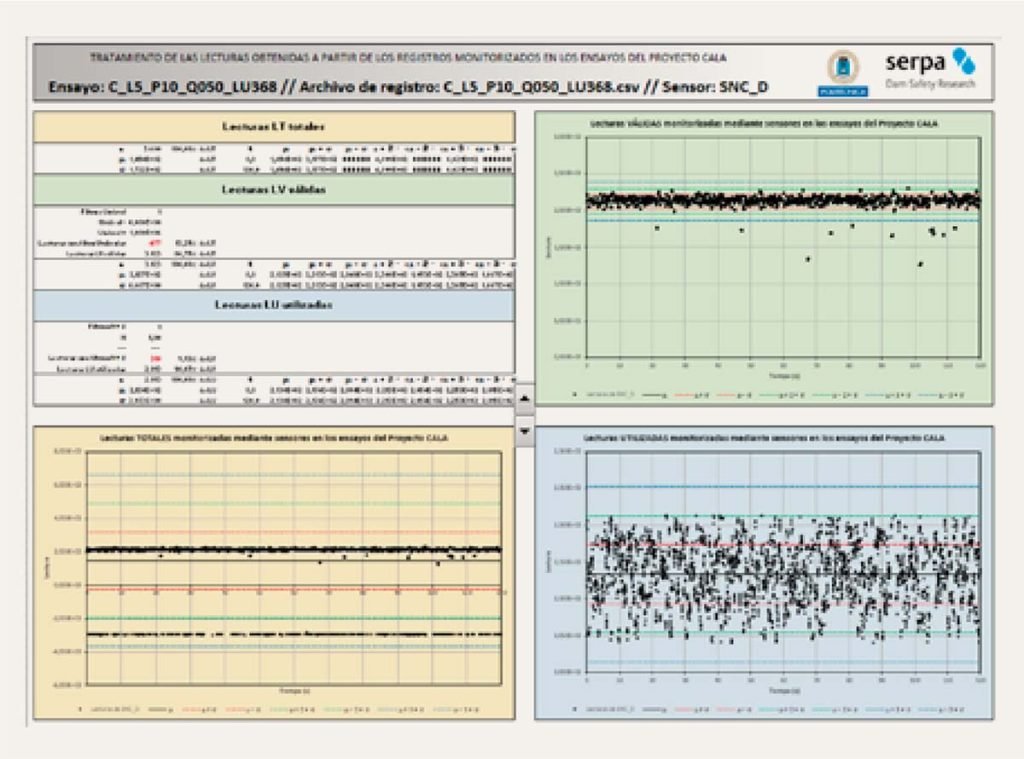
Task: Click the serpa Dam Safety Research logo
Action: [929, 71]
